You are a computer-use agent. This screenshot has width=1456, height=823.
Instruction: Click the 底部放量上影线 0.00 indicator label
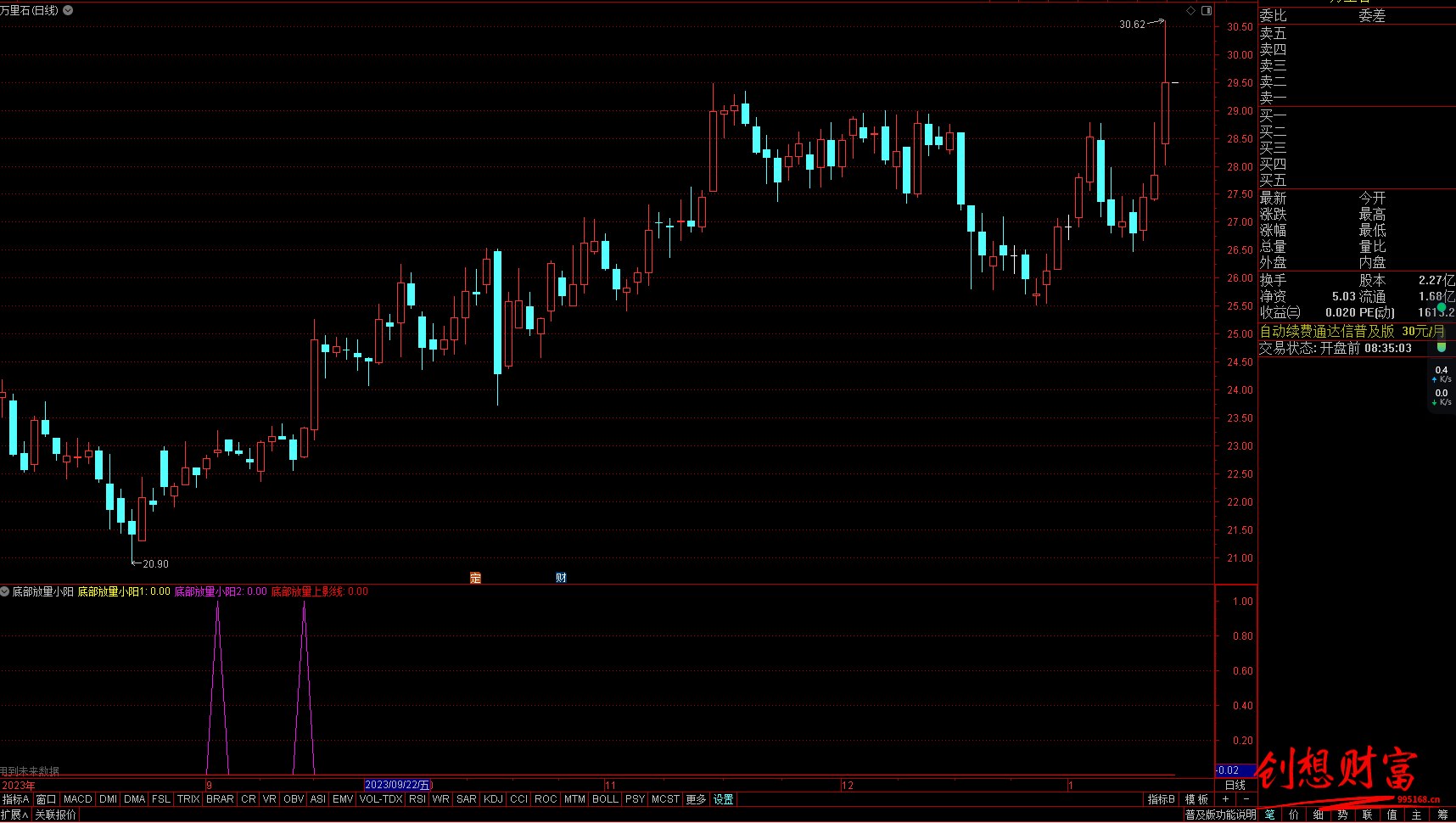[320, 591]
